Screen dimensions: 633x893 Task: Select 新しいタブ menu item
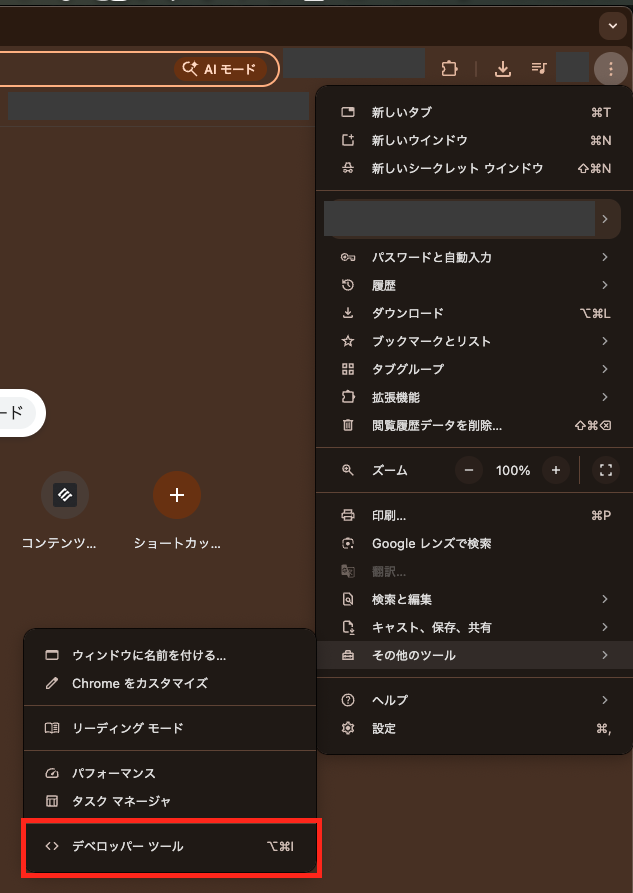[475, 112]
